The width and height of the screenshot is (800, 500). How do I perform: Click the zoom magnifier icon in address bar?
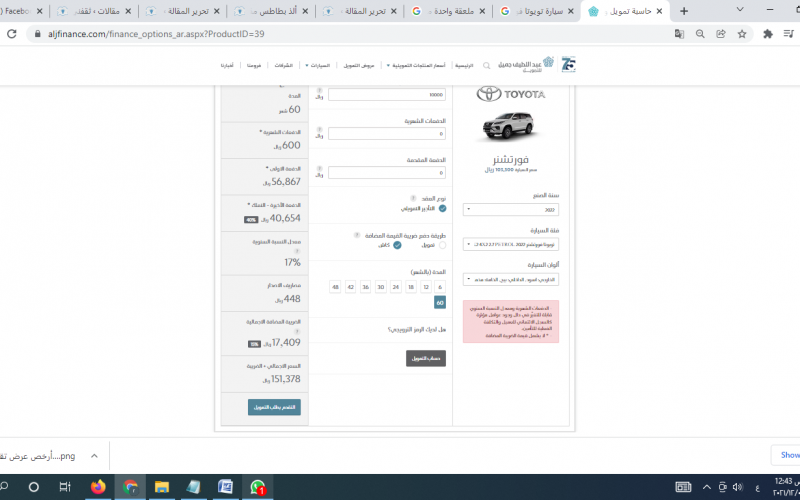700,34
